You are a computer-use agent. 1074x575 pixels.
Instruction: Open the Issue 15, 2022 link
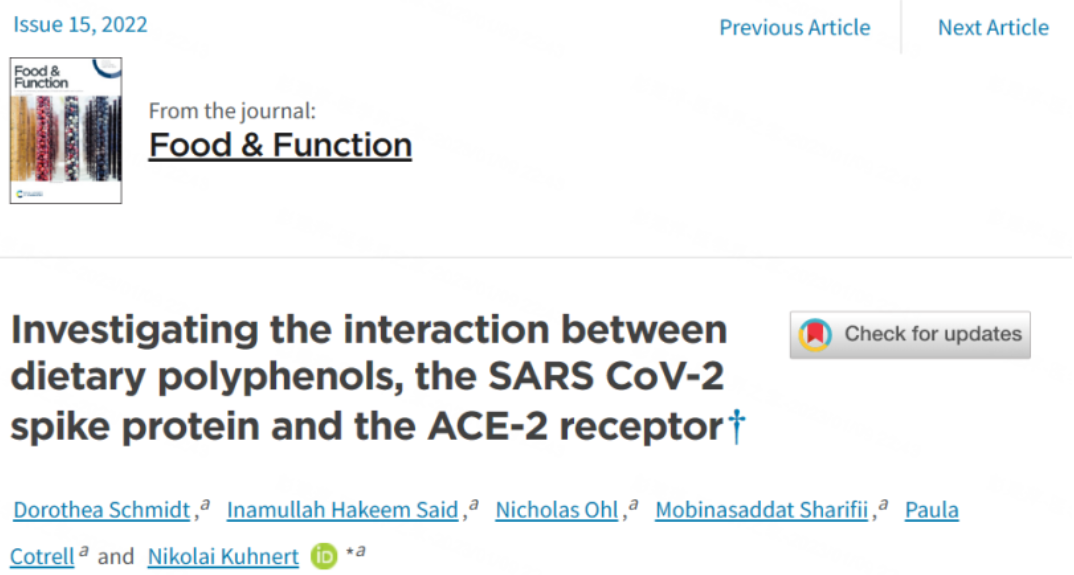[80, 25]
